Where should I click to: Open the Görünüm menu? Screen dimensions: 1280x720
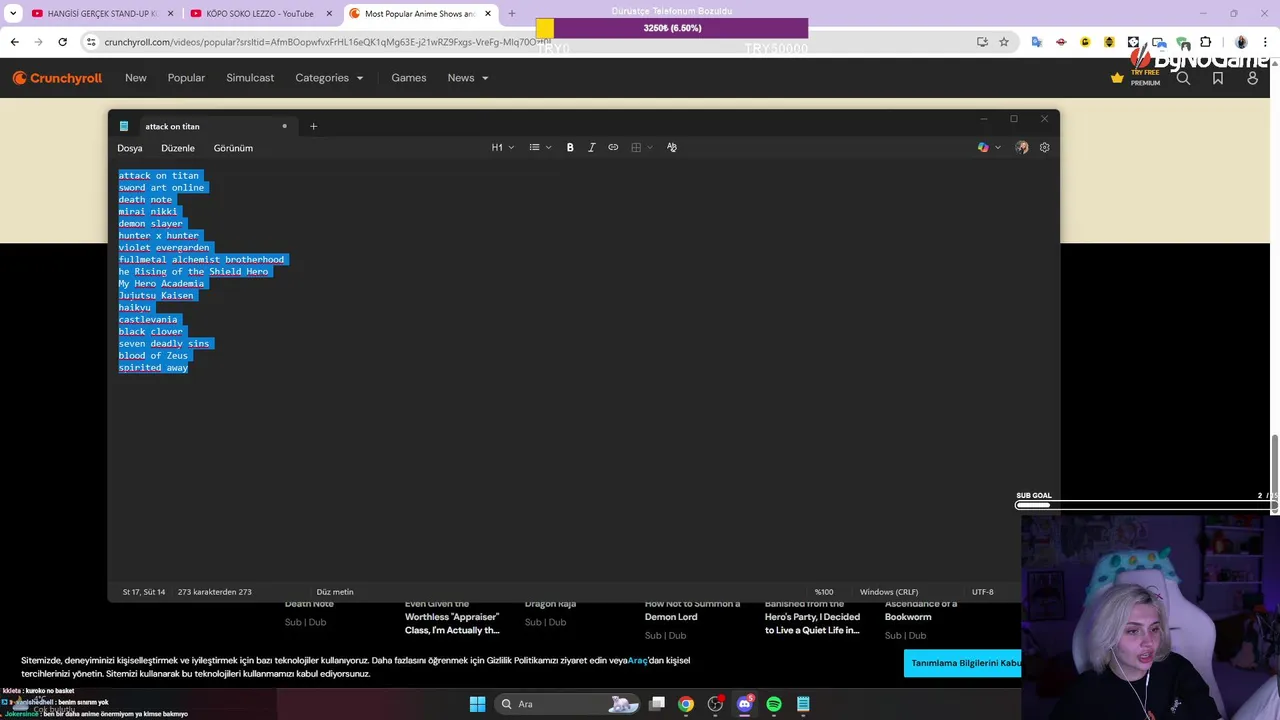[233, 148]
